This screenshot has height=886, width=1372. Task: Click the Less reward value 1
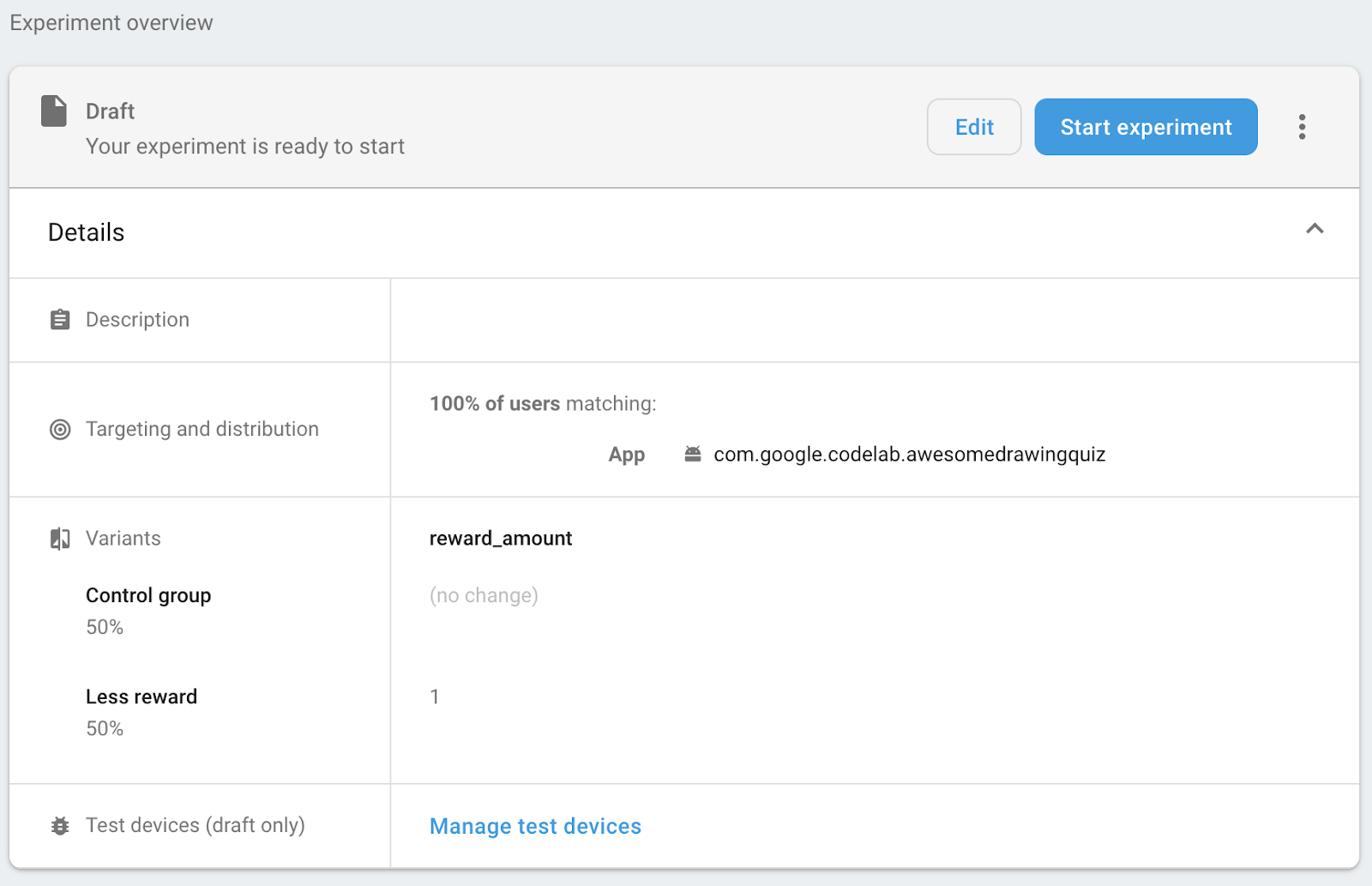pyautogui.click(x=435, y=696)
